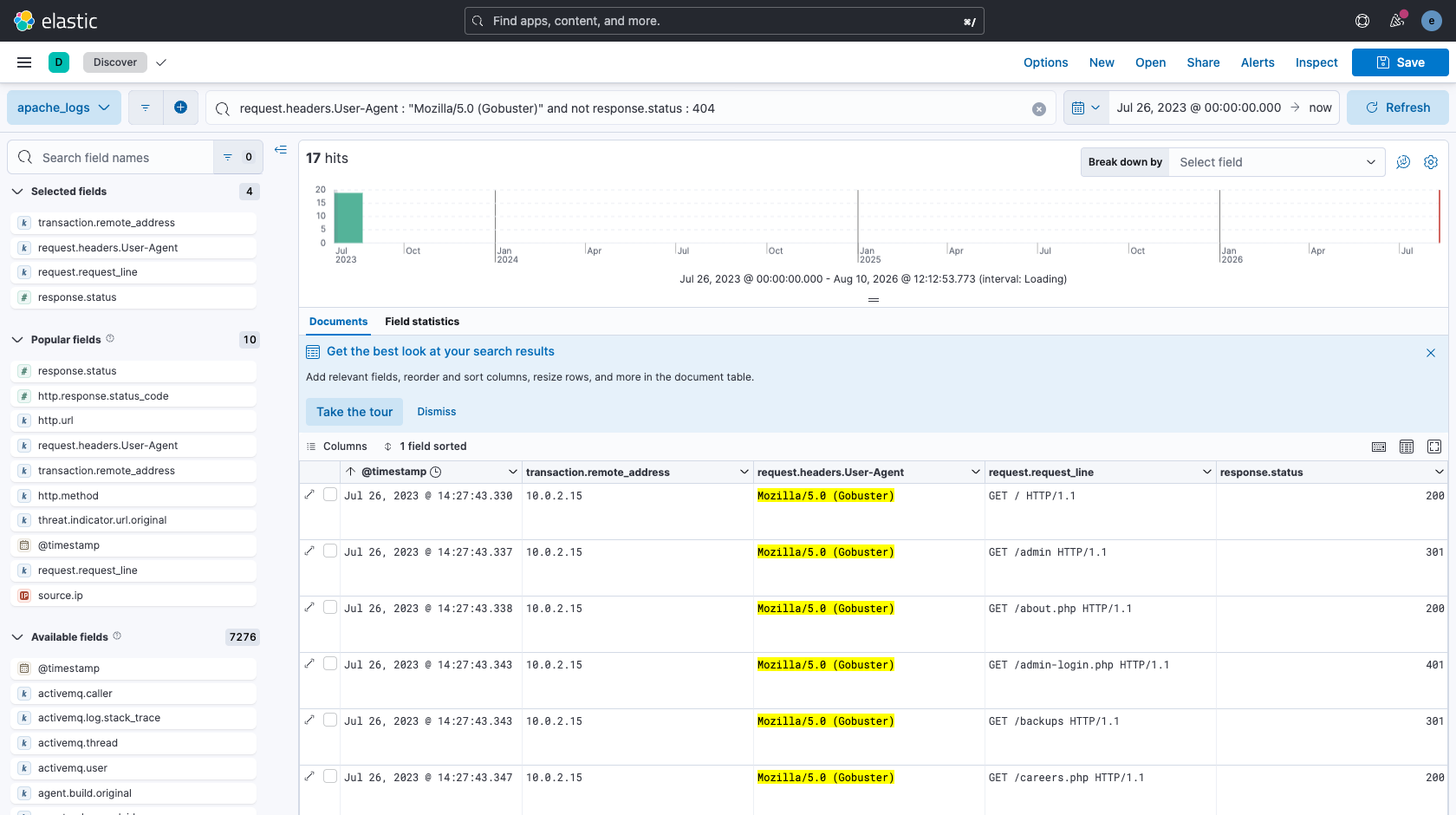Refresh the query results
The width and height of the screenshot is (1456, 815).
point(1398,108)
